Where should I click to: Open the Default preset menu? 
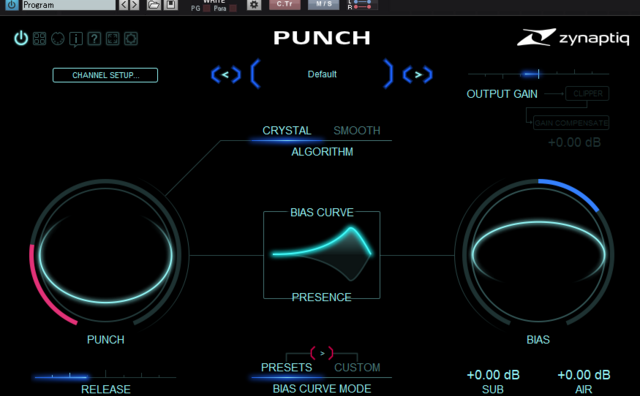click(322, 74)
